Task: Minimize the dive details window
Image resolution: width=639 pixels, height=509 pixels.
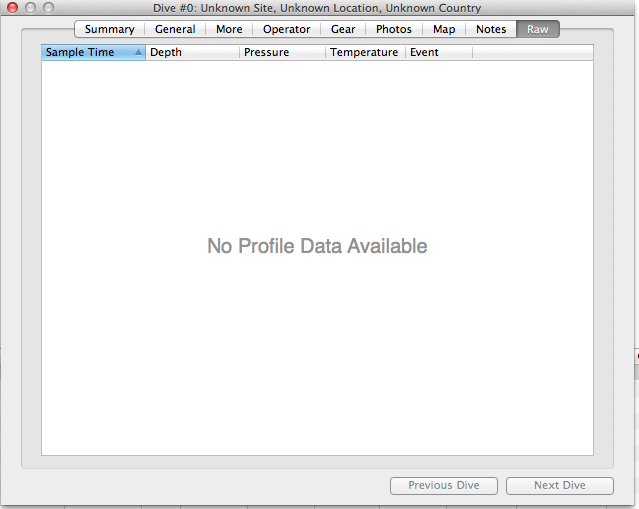Action: [x=30, y=8]
